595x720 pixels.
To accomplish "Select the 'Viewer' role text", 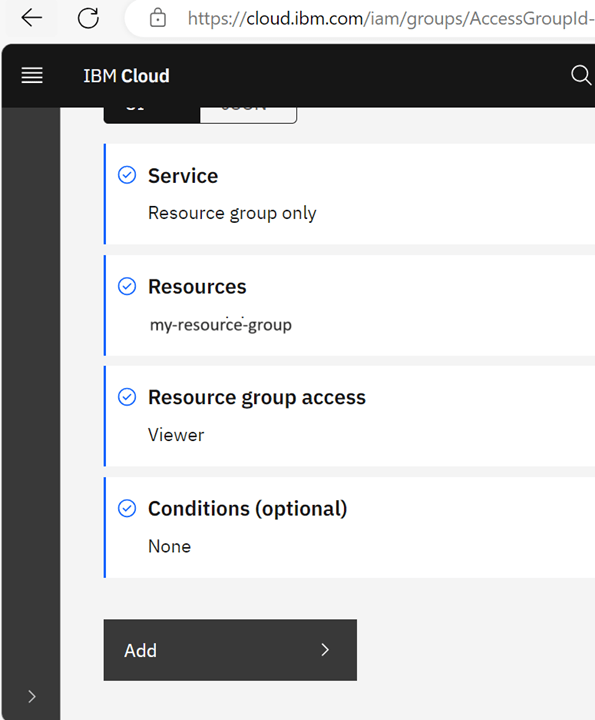I will (x=176, y=435).
